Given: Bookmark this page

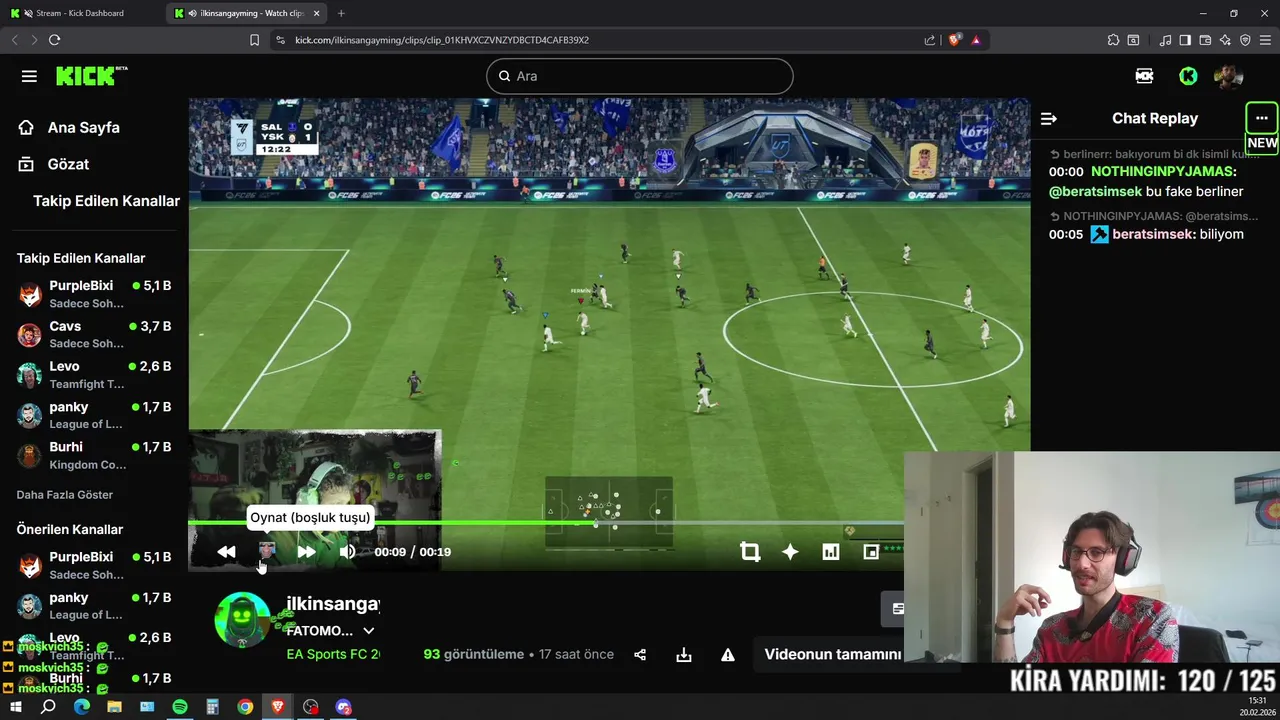Looking at the screenshot, I should [254, 40].
